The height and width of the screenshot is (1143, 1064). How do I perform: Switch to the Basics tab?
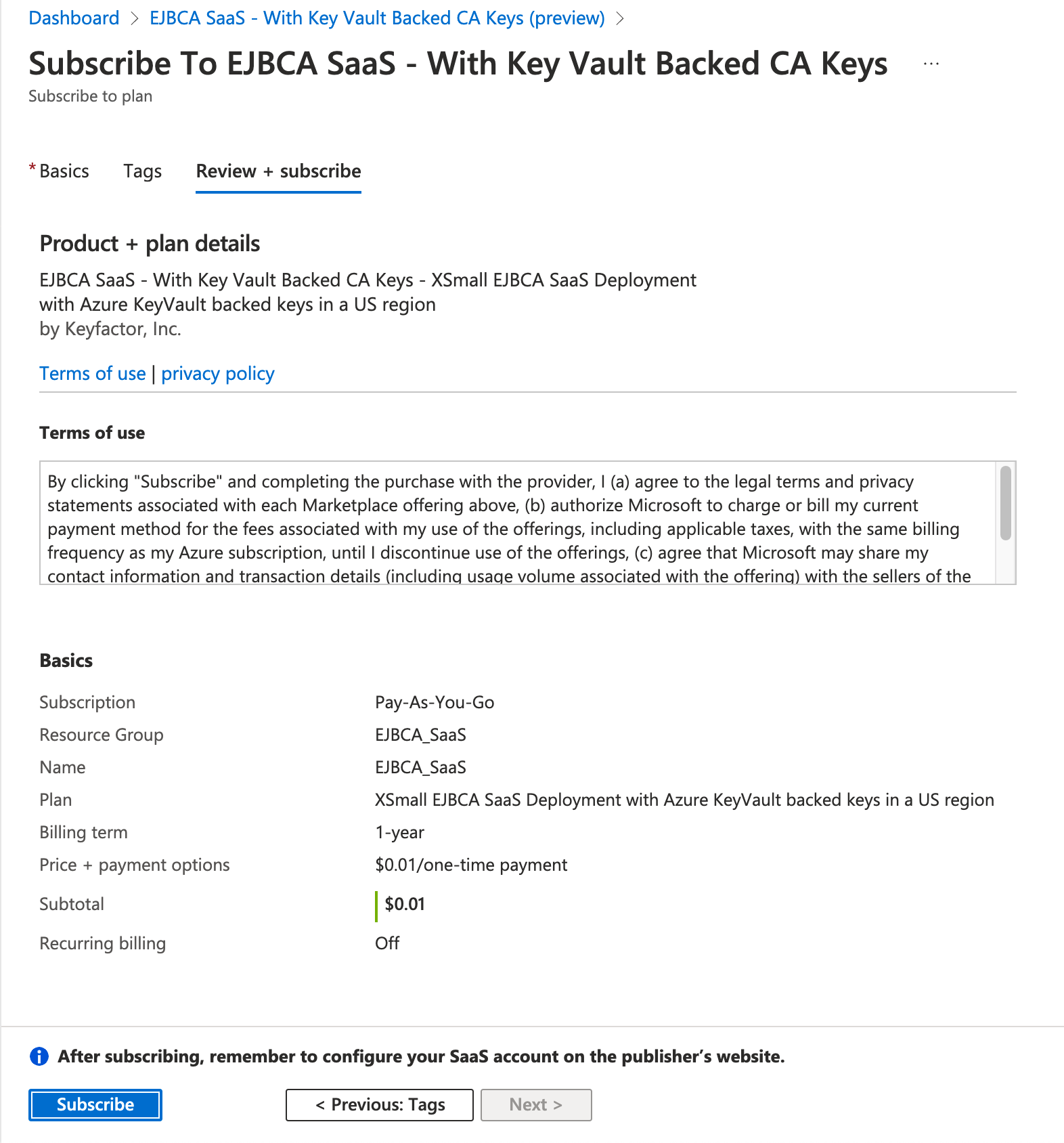pyautogui.click(x=64, y=171)
